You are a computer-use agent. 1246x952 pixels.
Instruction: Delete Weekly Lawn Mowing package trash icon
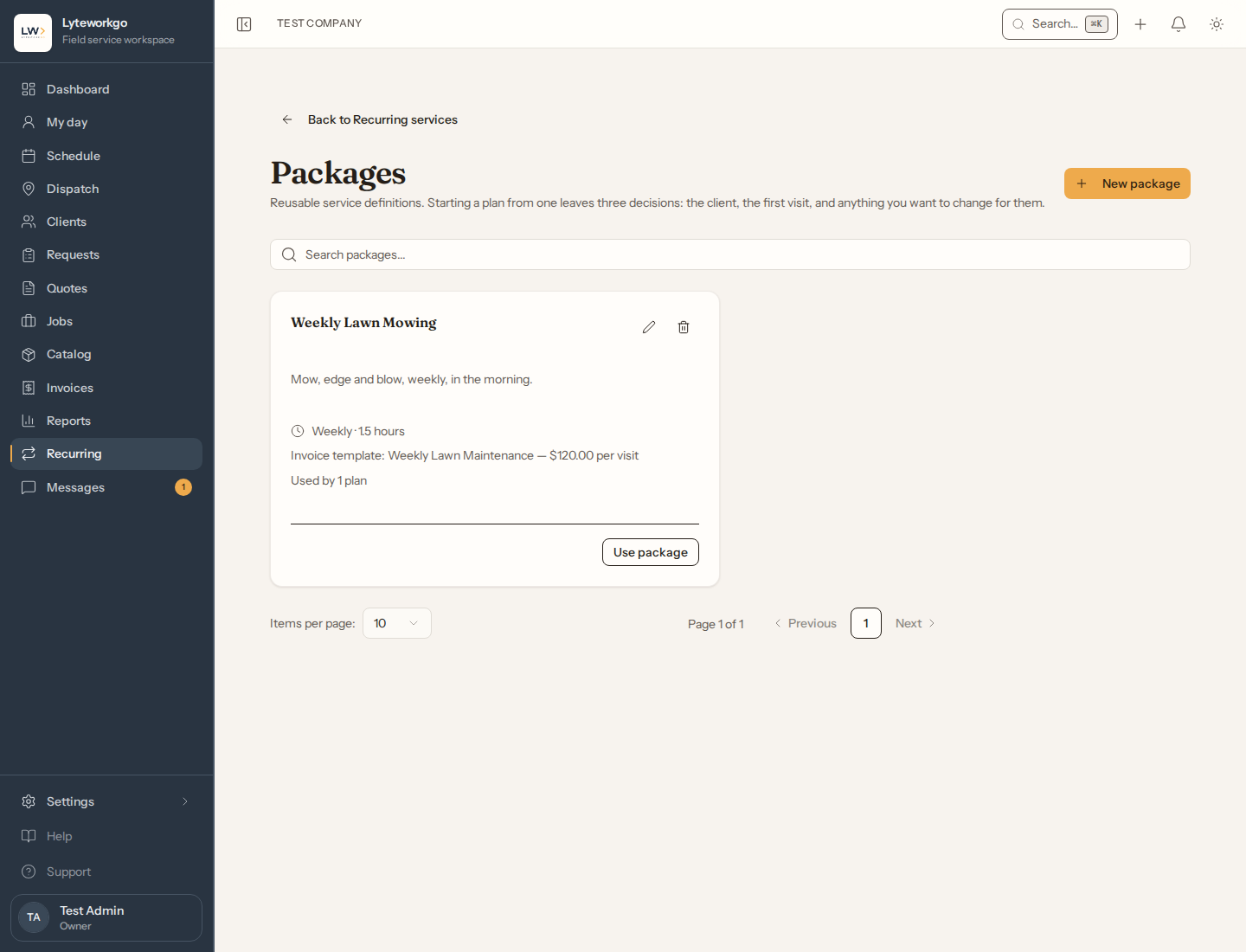point(684,327)
